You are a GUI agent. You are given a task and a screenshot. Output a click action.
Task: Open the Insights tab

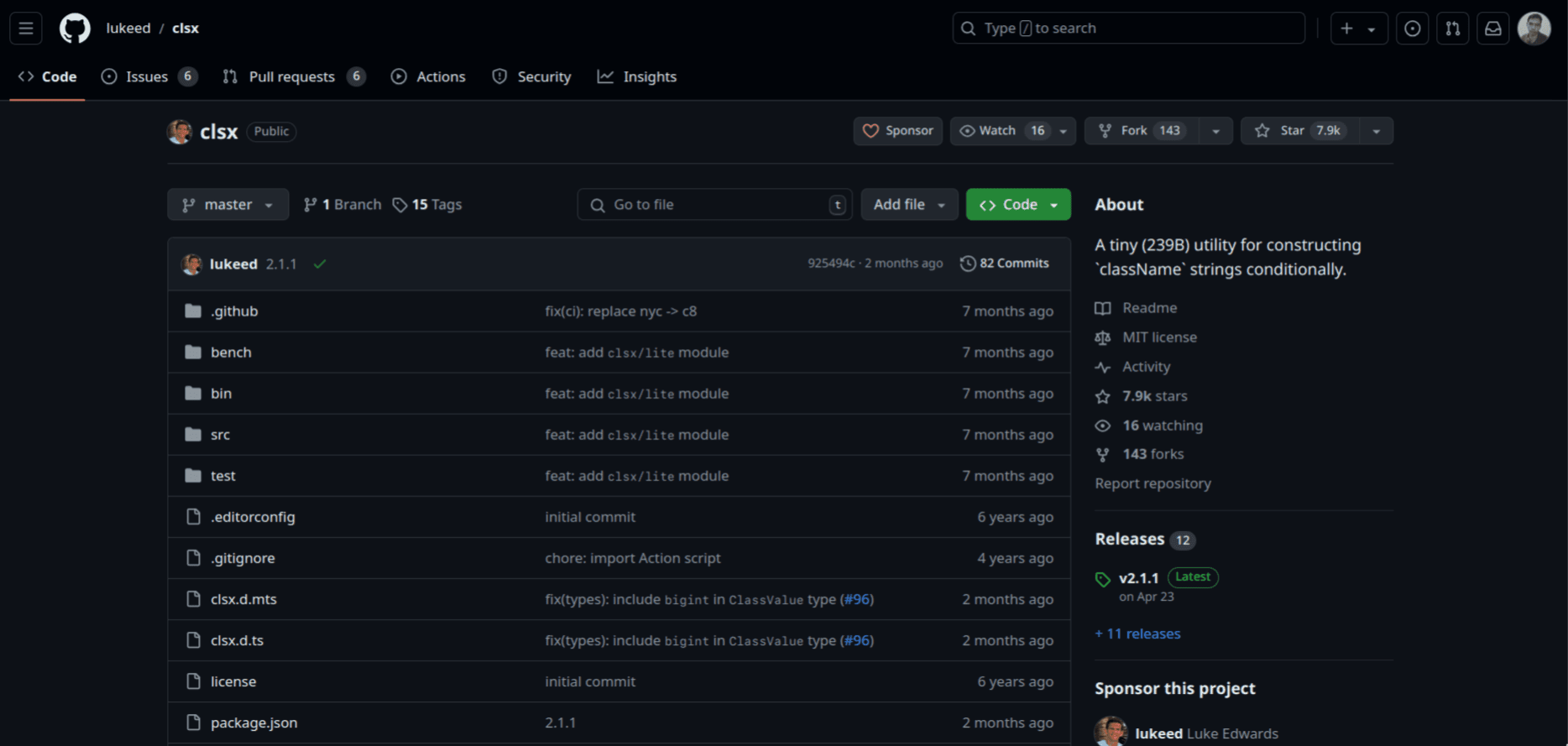637,76
